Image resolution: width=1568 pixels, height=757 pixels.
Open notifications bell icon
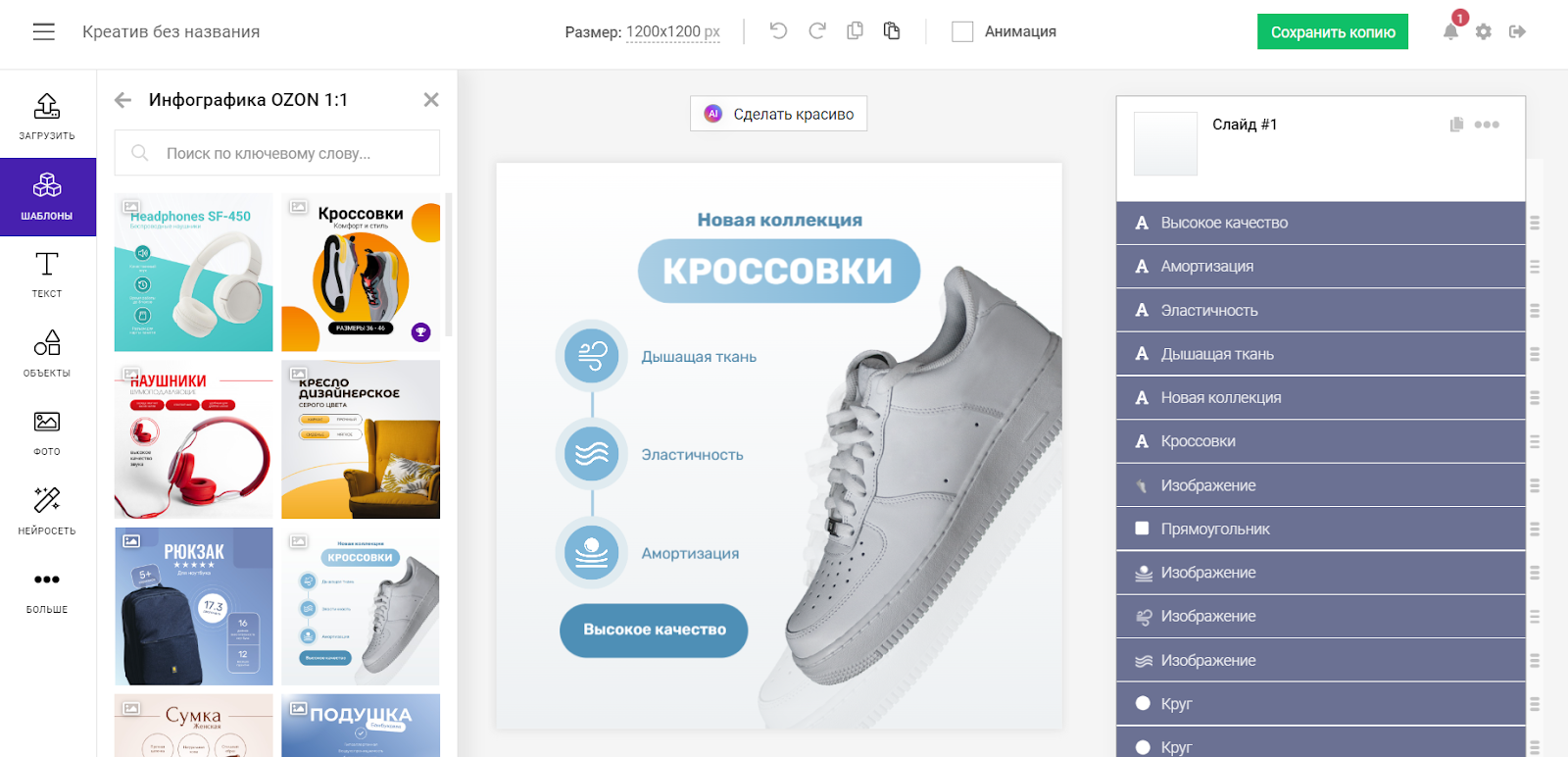[1450, 31]
